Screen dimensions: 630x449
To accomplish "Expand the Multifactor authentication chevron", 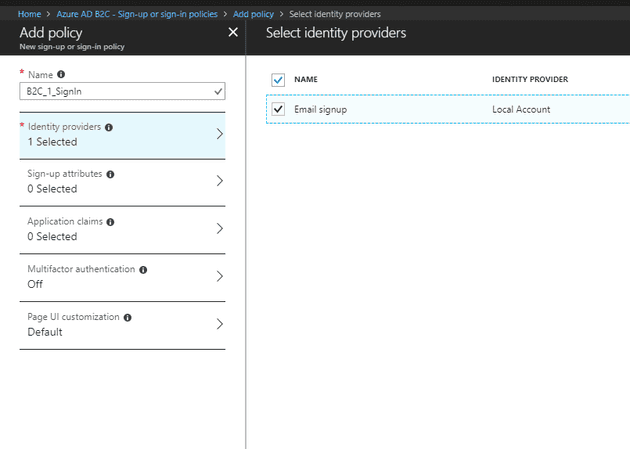I will coord(219,276).
